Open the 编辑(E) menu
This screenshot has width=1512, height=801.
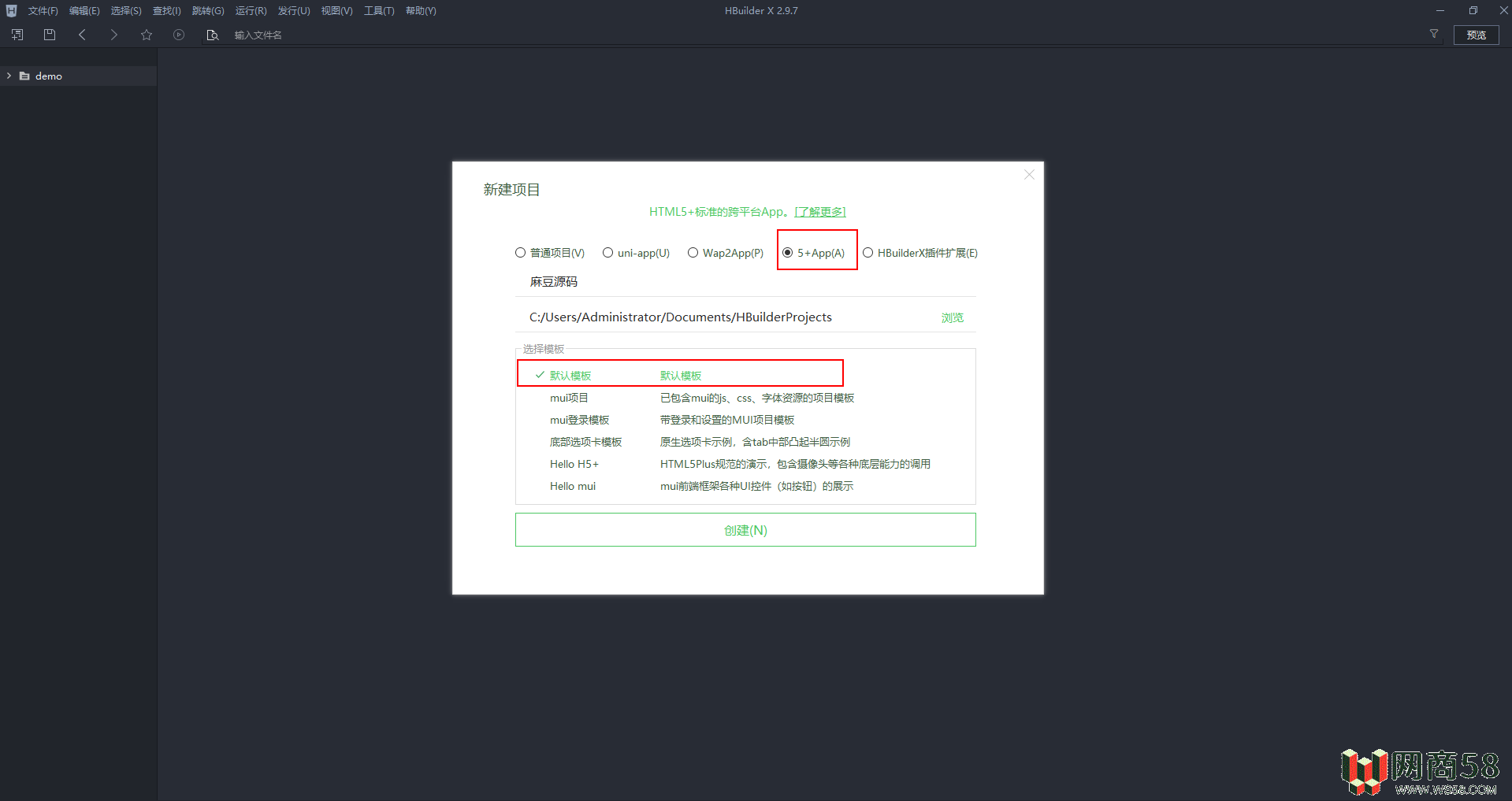[84, 11]
